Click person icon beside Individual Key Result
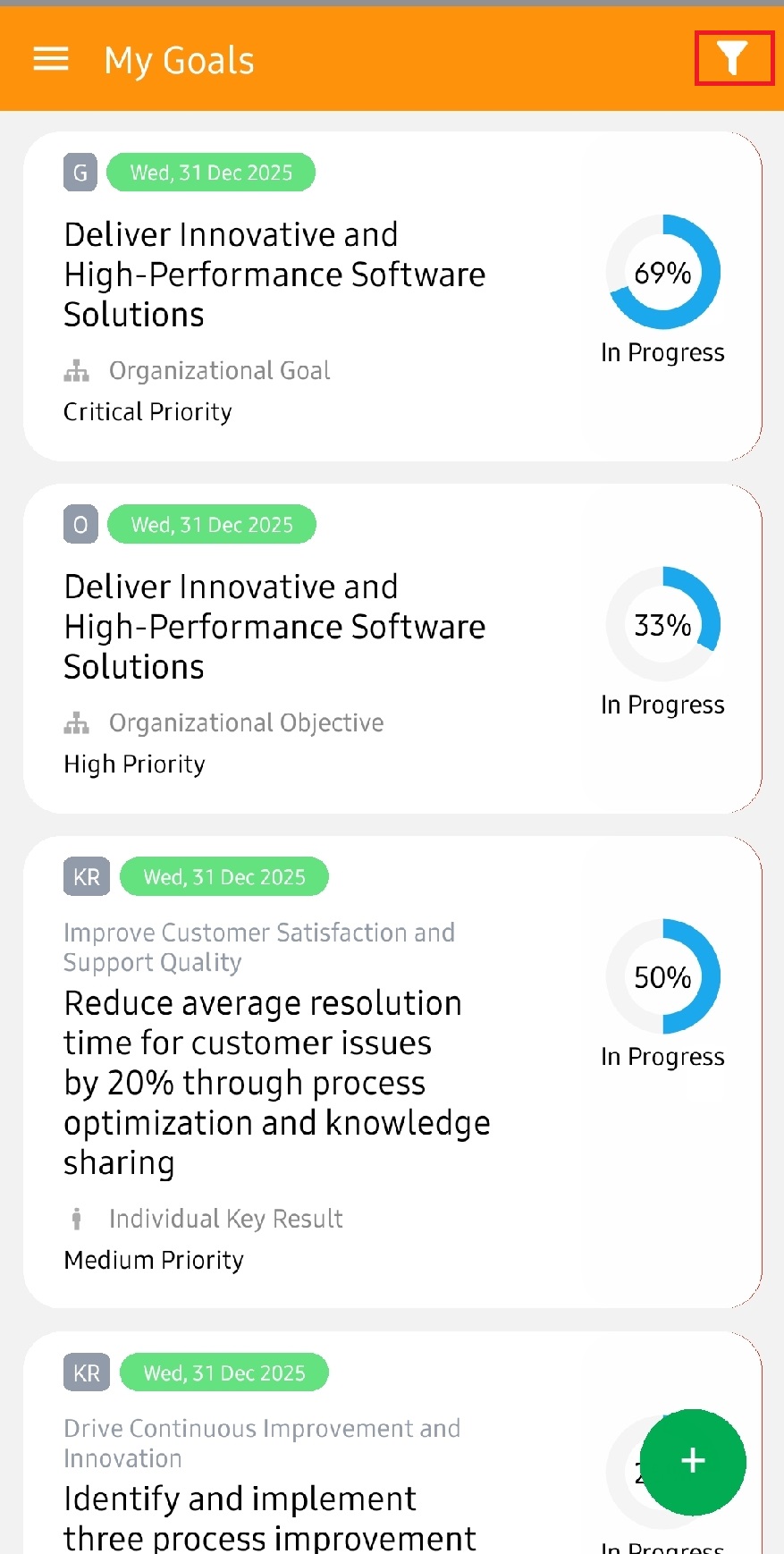This screenshot has width=784, height=1554. 77,1218
